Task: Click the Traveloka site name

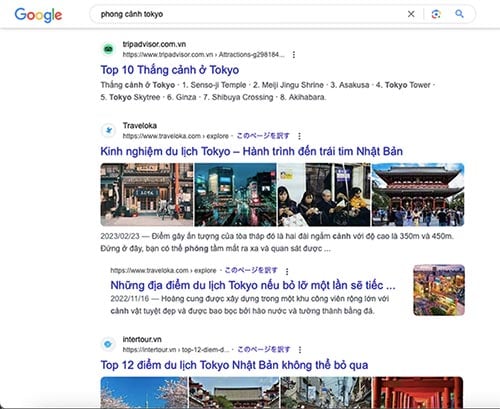Action: coord(140,126)
